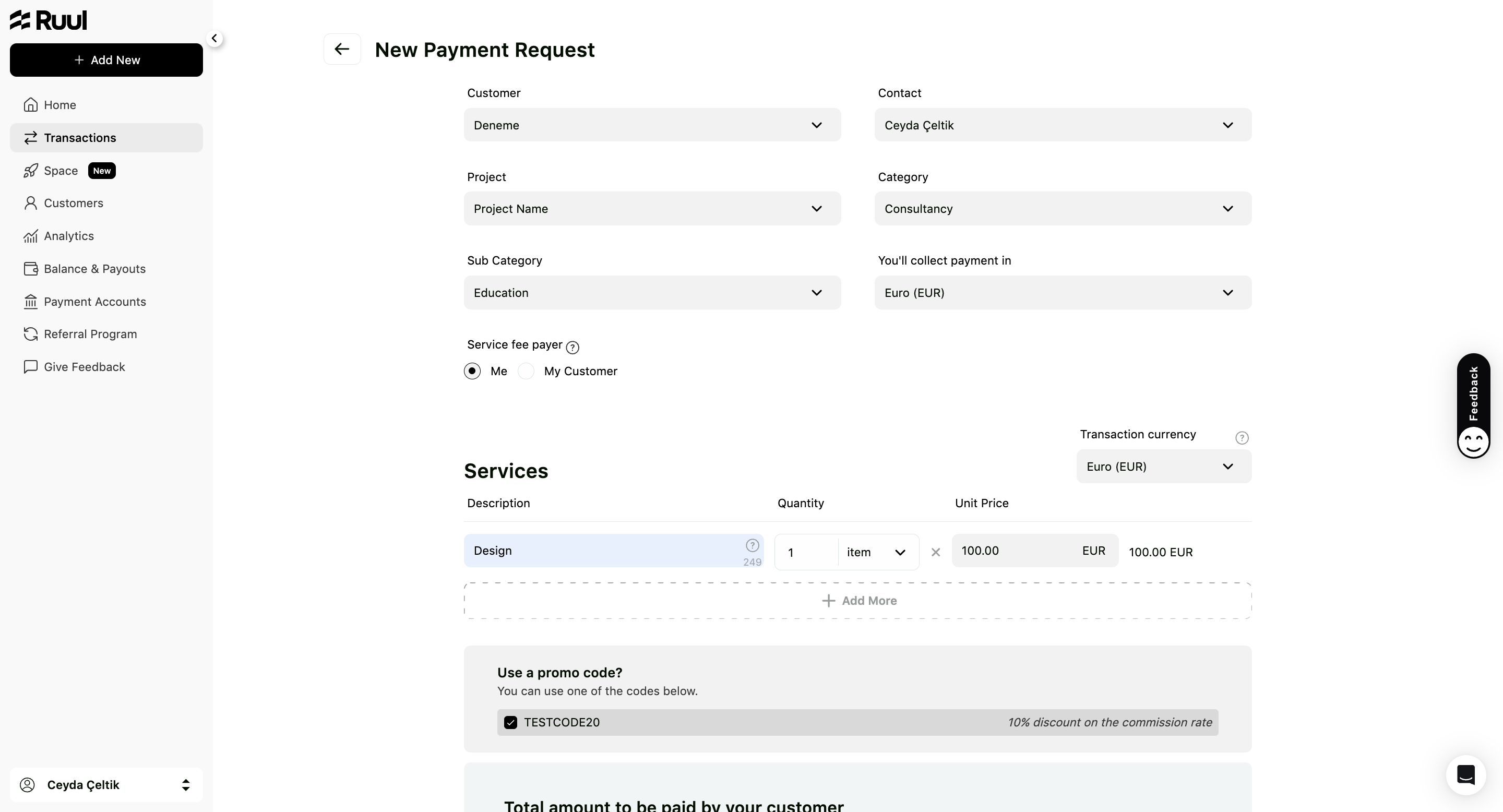1503x812 pixels.
Task: Uncheck the TESTCODE20 promo code
Action: 510,723
